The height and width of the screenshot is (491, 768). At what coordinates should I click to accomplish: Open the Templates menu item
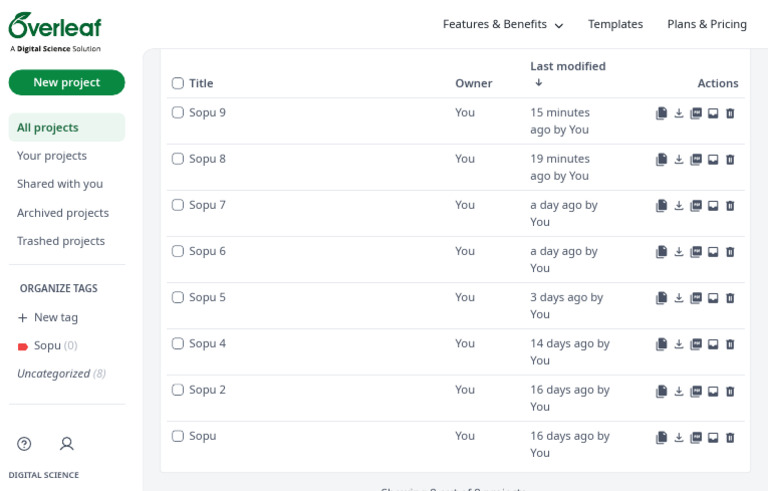coord(615,24)
